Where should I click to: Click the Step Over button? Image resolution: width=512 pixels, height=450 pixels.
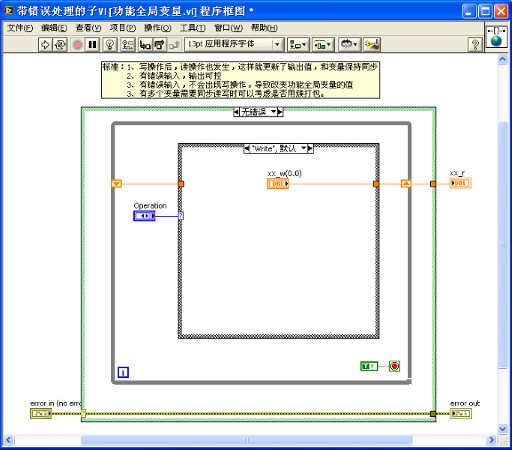click(x=159, y=44)
